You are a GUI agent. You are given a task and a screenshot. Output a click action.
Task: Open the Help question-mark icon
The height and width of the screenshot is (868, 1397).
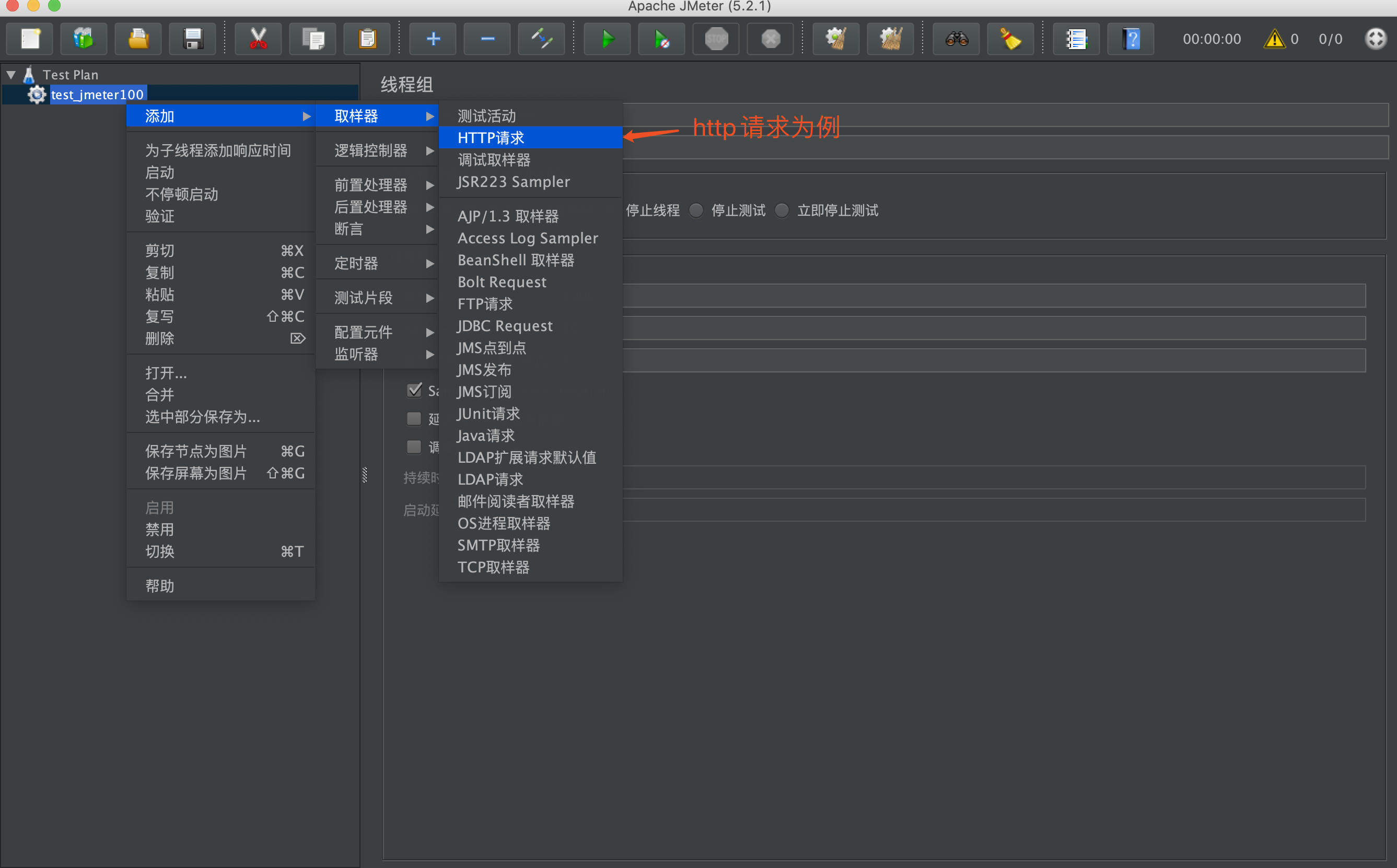tap(1131, 39)
